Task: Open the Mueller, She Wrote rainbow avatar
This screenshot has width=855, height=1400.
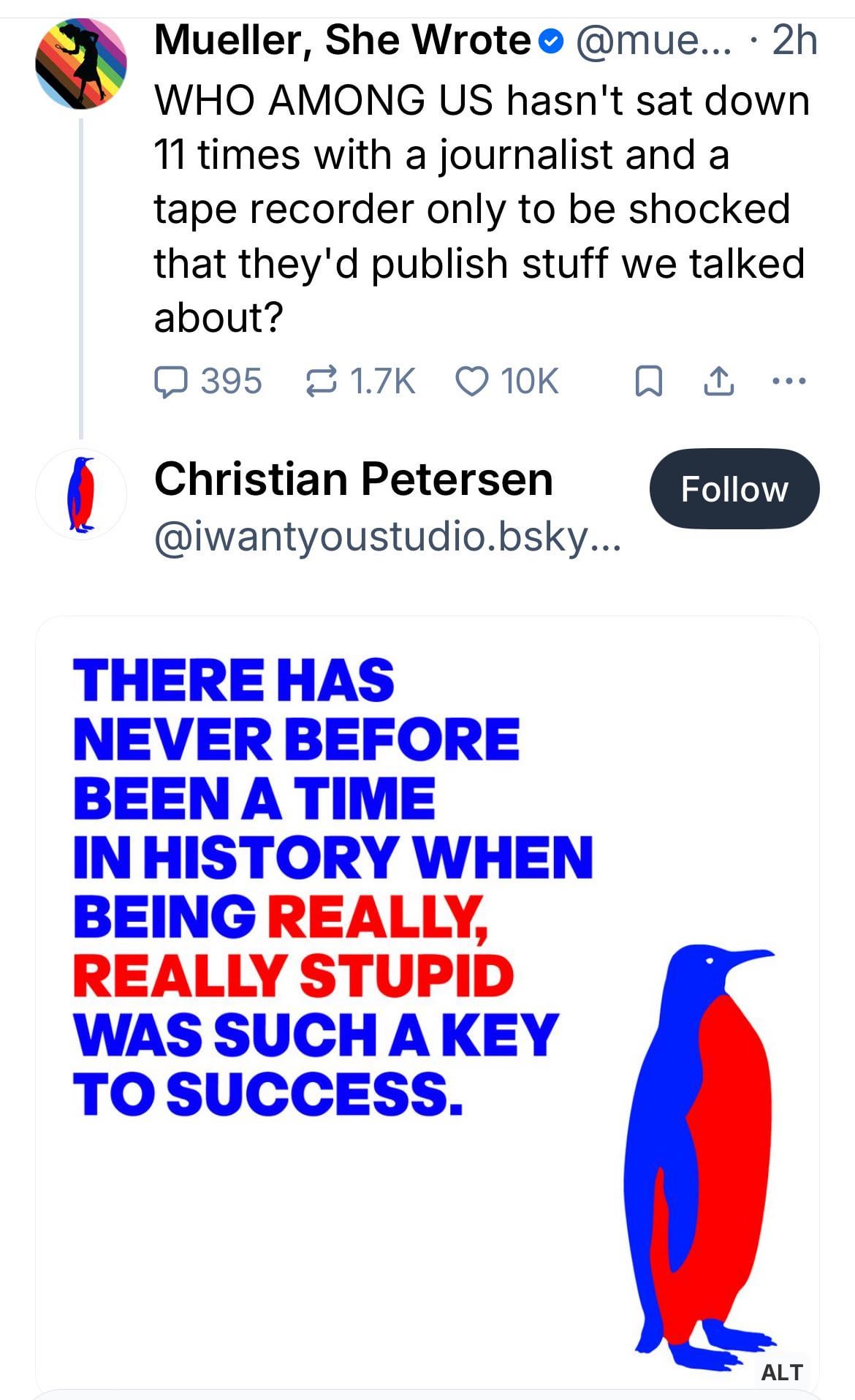Action: 81,64
